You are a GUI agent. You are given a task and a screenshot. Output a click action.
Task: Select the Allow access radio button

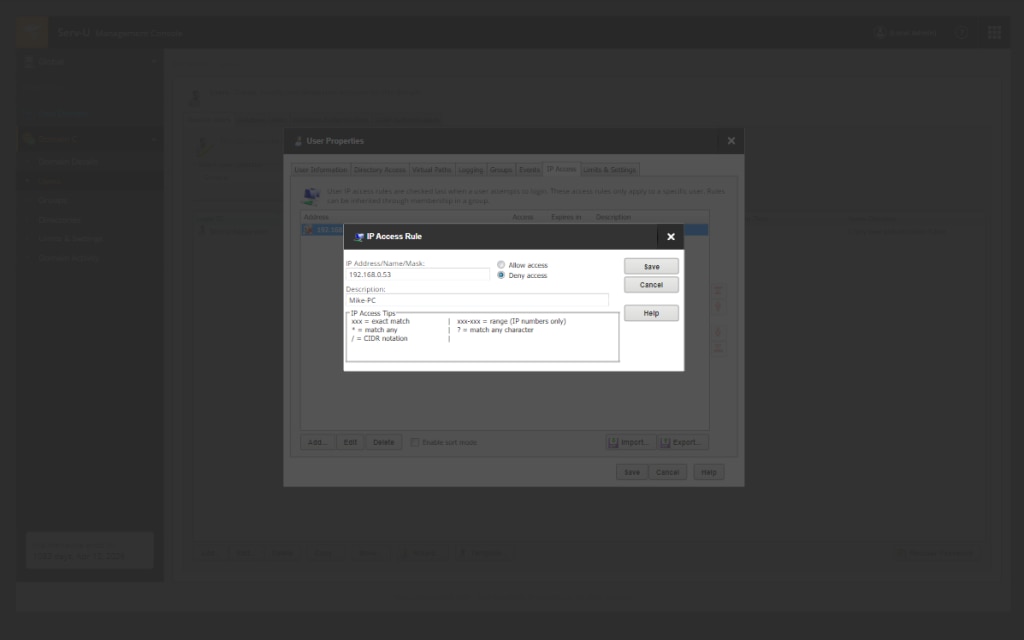[501, 265]
